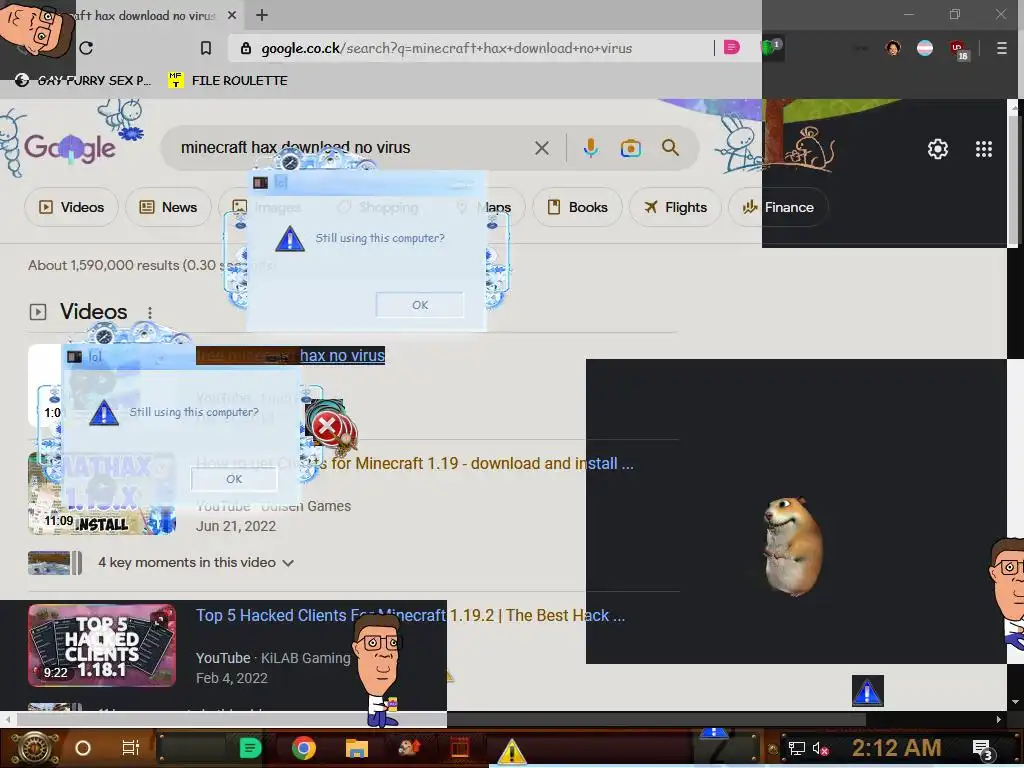This screenshot has height=768, width=1024.
Task: Click the vertical scrollbar down arrow
Action: click(1015, 702)
